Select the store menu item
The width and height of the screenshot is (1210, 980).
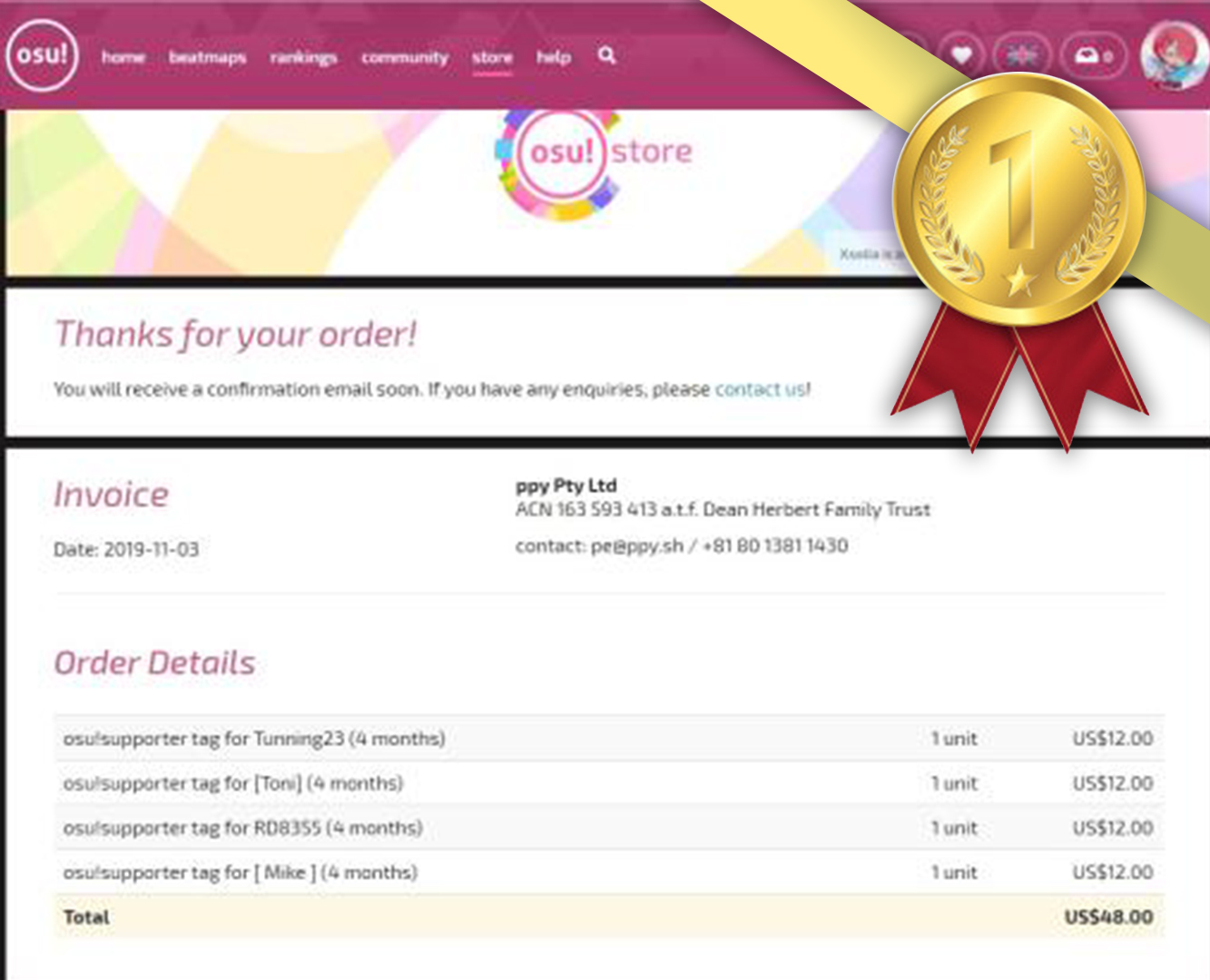[x=492, y=57]
